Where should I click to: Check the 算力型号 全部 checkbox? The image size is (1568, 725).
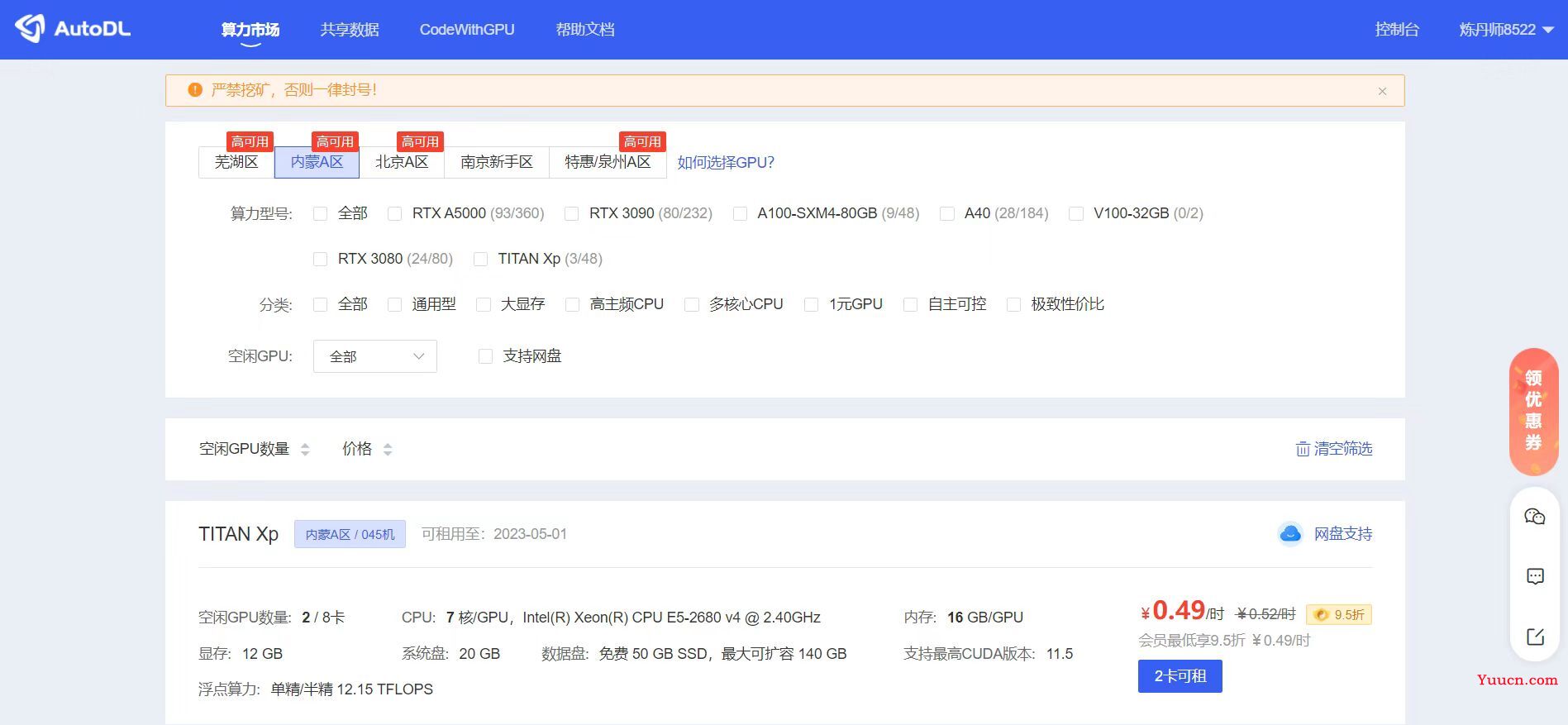click(321, 213)
